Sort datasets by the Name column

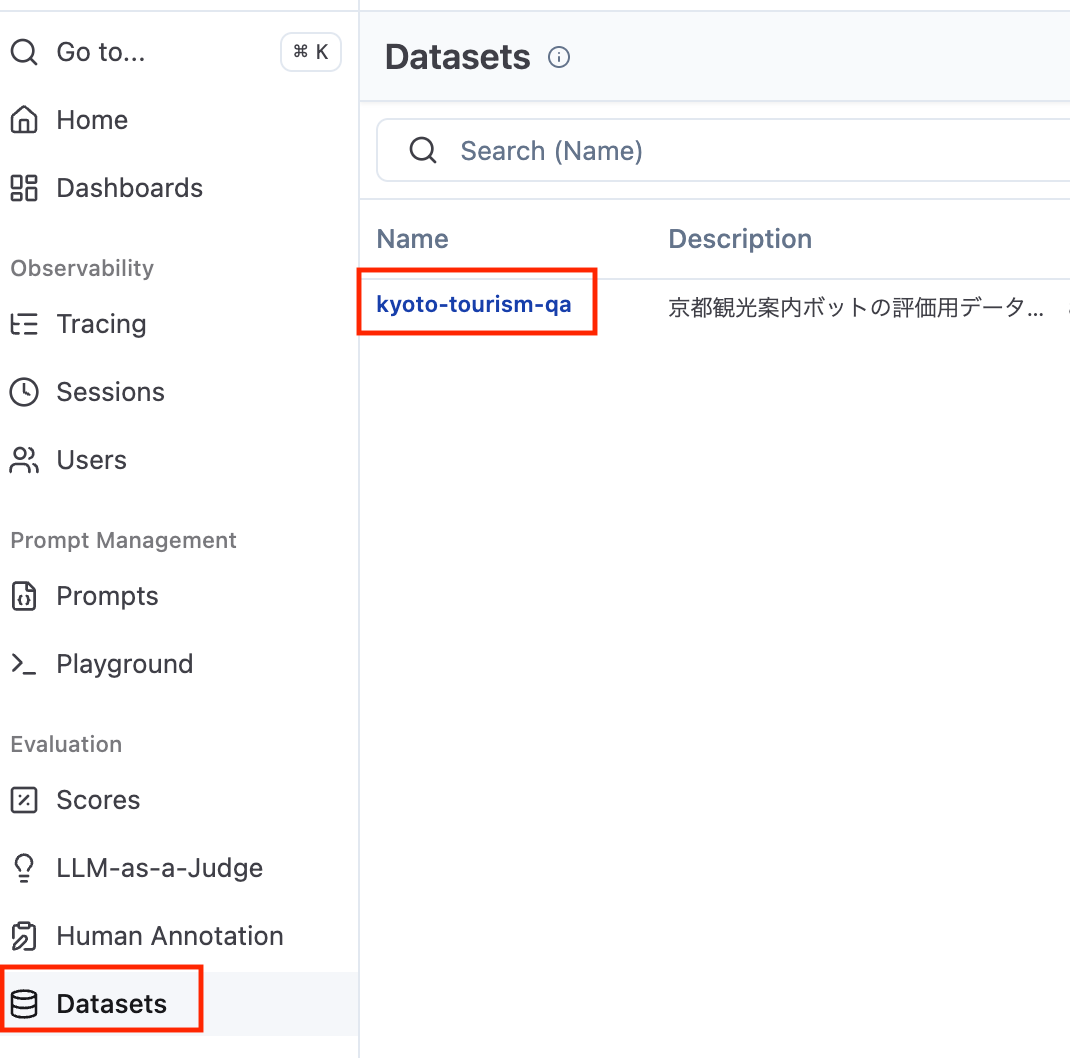[412, 238]
